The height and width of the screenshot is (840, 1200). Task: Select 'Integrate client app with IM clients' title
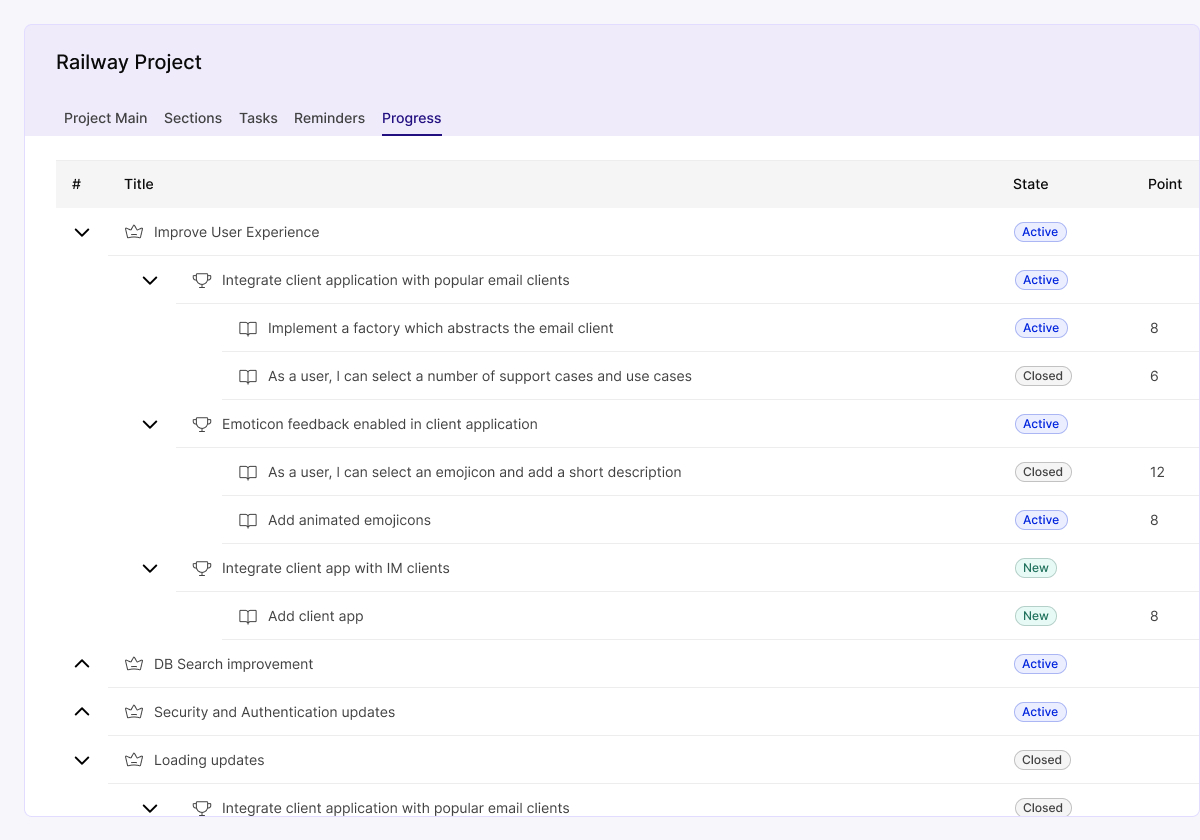(x=336, y=568)
